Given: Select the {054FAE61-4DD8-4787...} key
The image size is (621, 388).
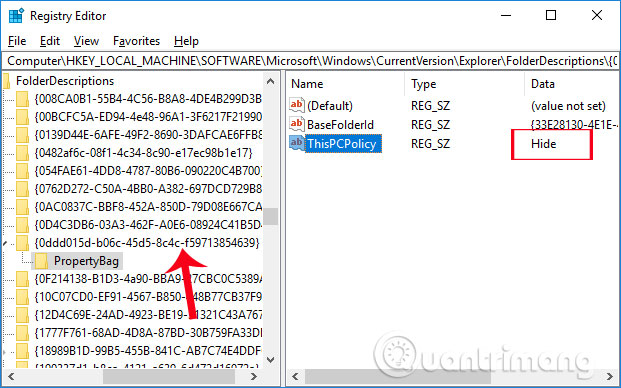Looking at the screenshot, I should point(148,171).
